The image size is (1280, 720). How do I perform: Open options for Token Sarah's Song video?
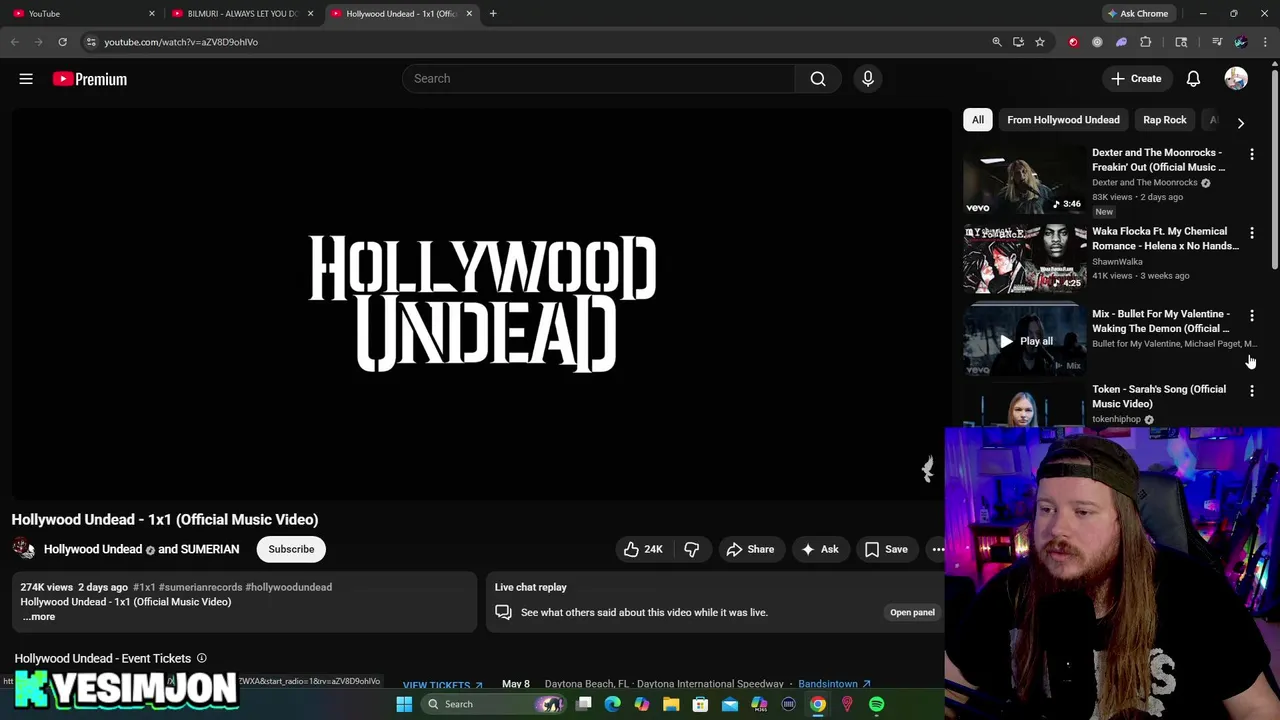(1252, 391)
